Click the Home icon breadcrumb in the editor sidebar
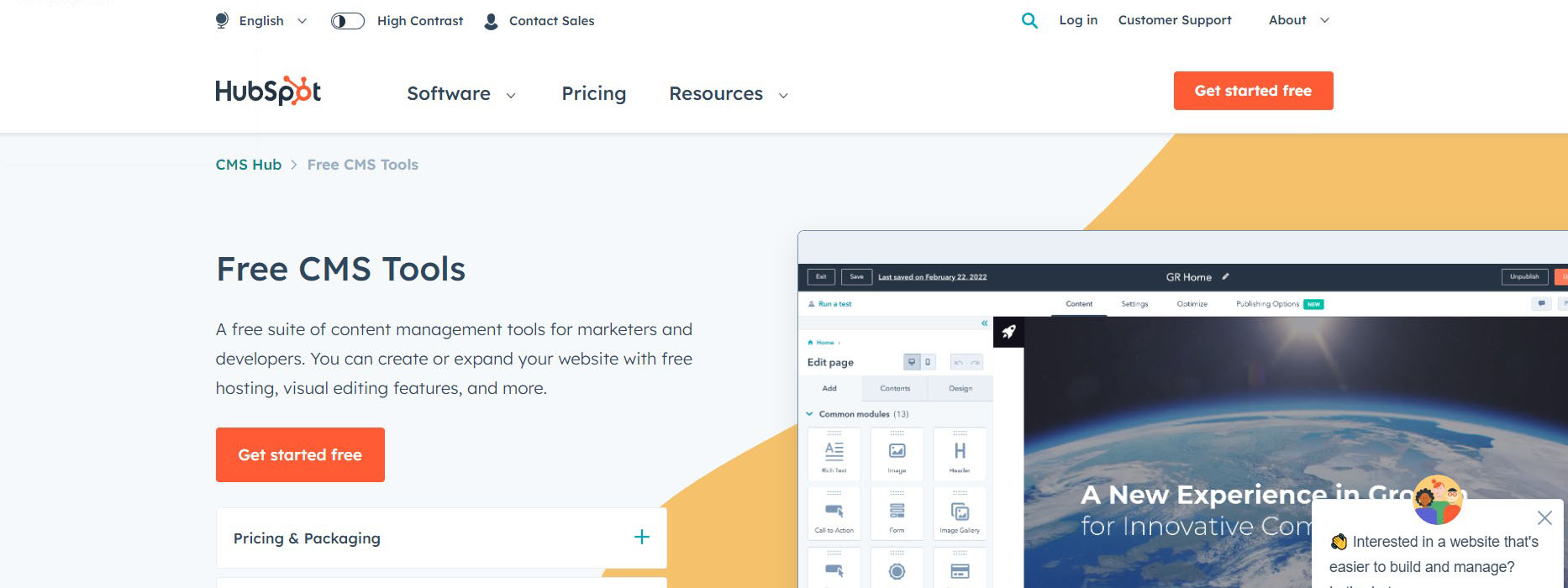This screenshot has height=588, width=1568. click(x=810, y=343)
